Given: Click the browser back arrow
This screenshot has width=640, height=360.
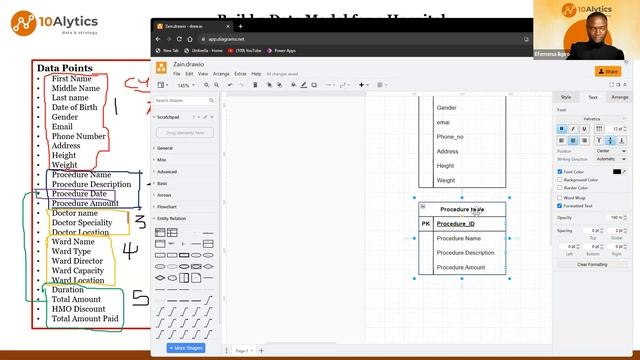Looking at the screenshot, I should pos(158,39).
